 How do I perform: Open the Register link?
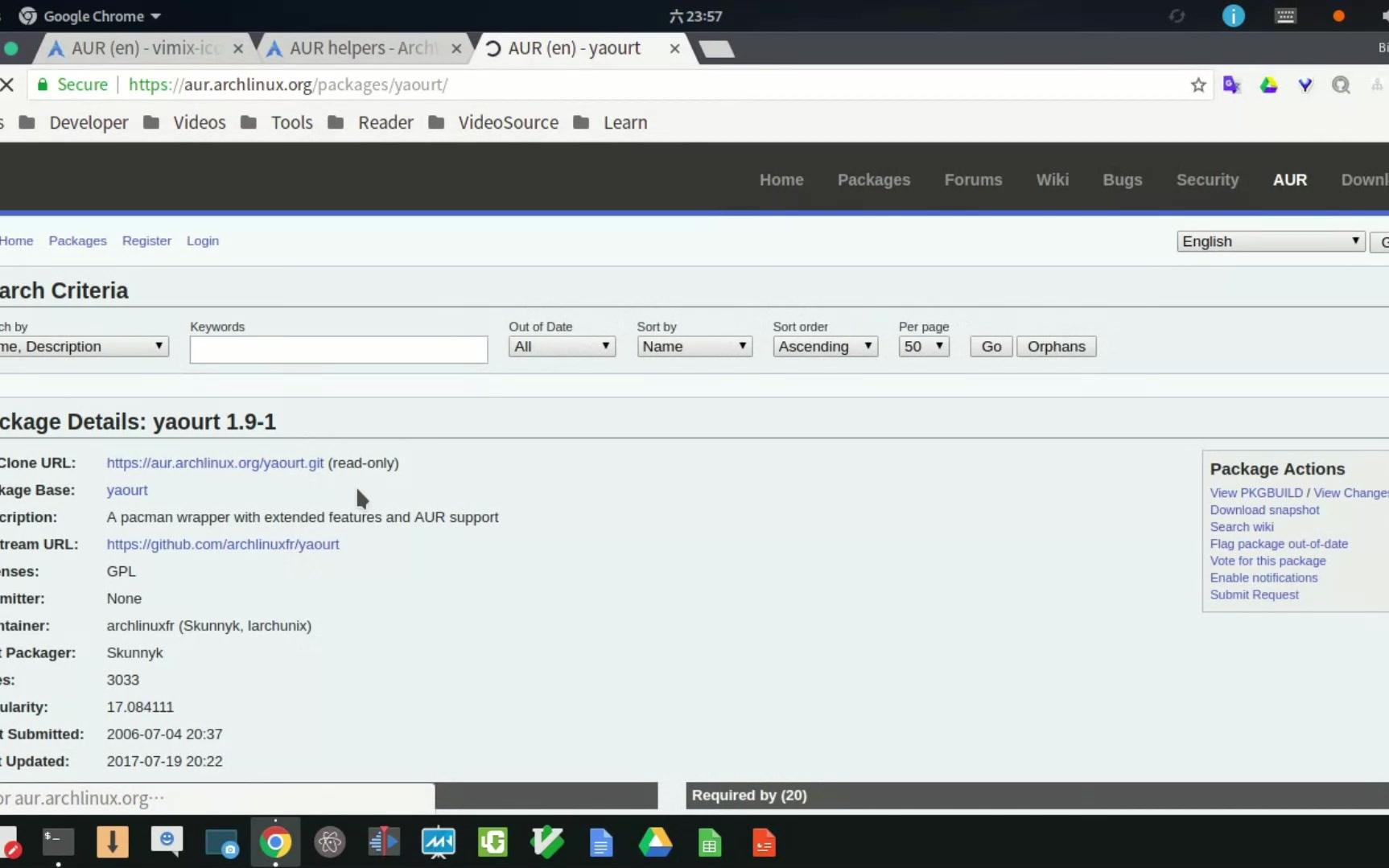pos(146,241)
